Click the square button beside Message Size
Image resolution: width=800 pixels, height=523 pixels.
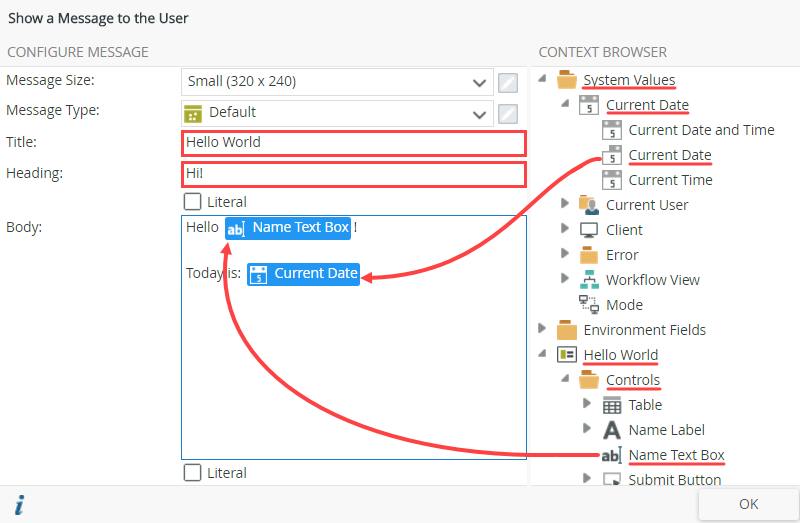point(508,82)
